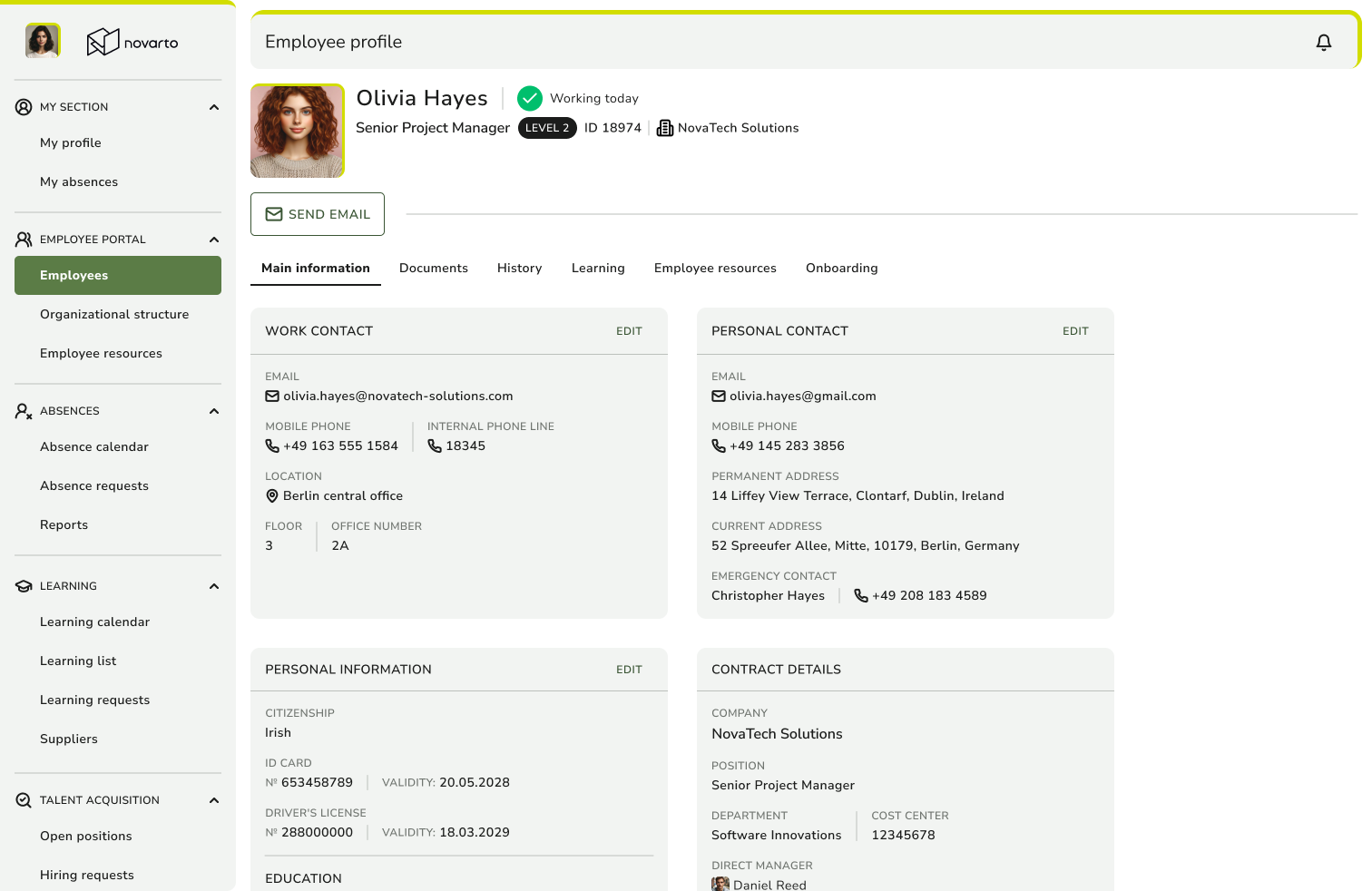Click the Talent Acquisition search icon
Screen dimensions: 1372x891
point(24,800)
